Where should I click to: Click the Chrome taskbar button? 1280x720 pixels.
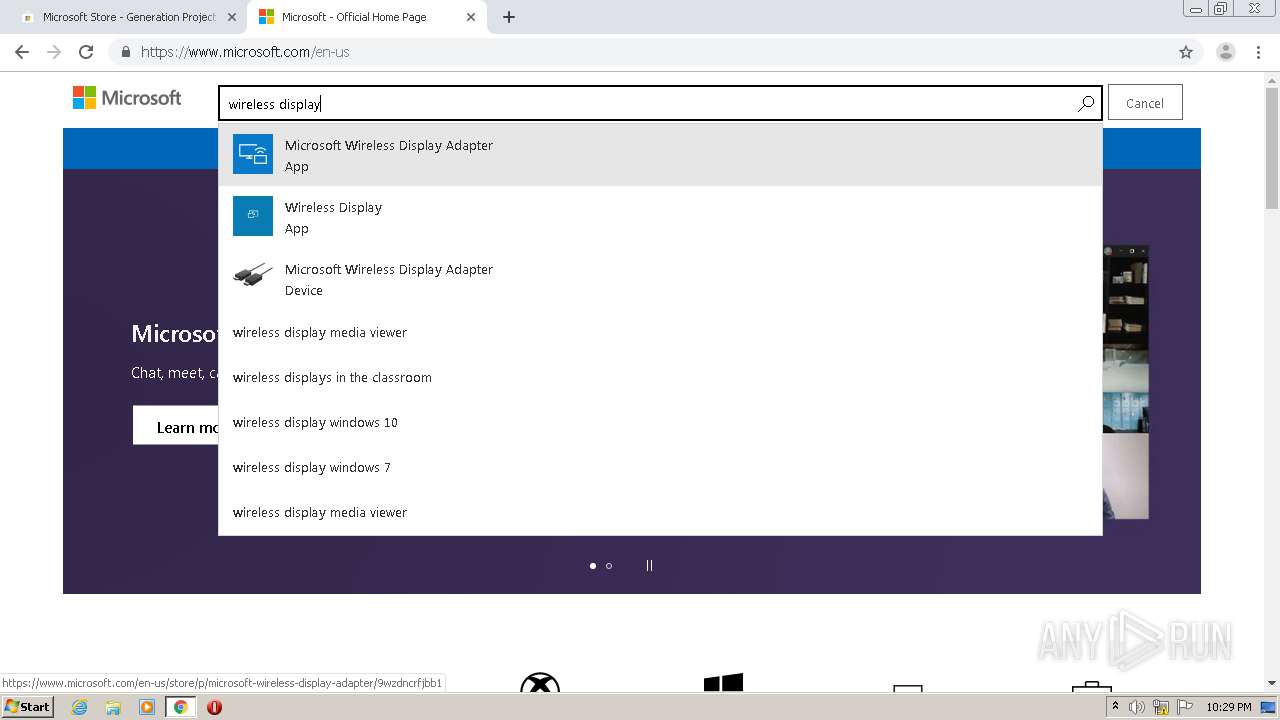[180, 707]
